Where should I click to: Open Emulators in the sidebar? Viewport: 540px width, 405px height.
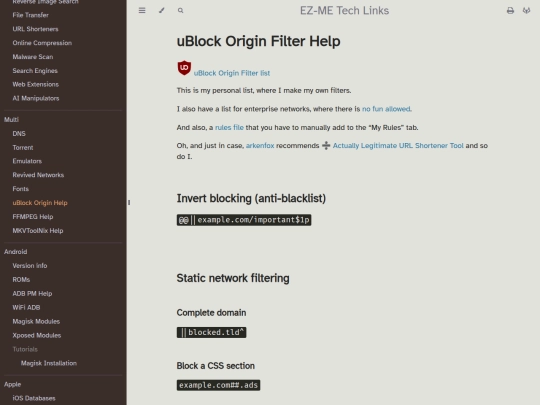(x=27, y=161)
